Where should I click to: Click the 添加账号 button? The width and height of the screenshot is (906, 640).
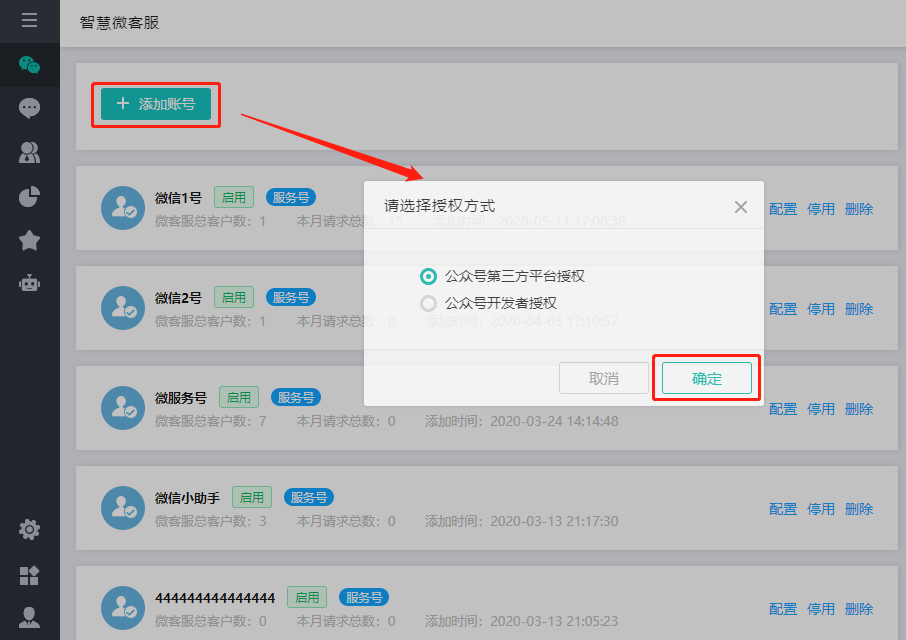tap(156, 104)
